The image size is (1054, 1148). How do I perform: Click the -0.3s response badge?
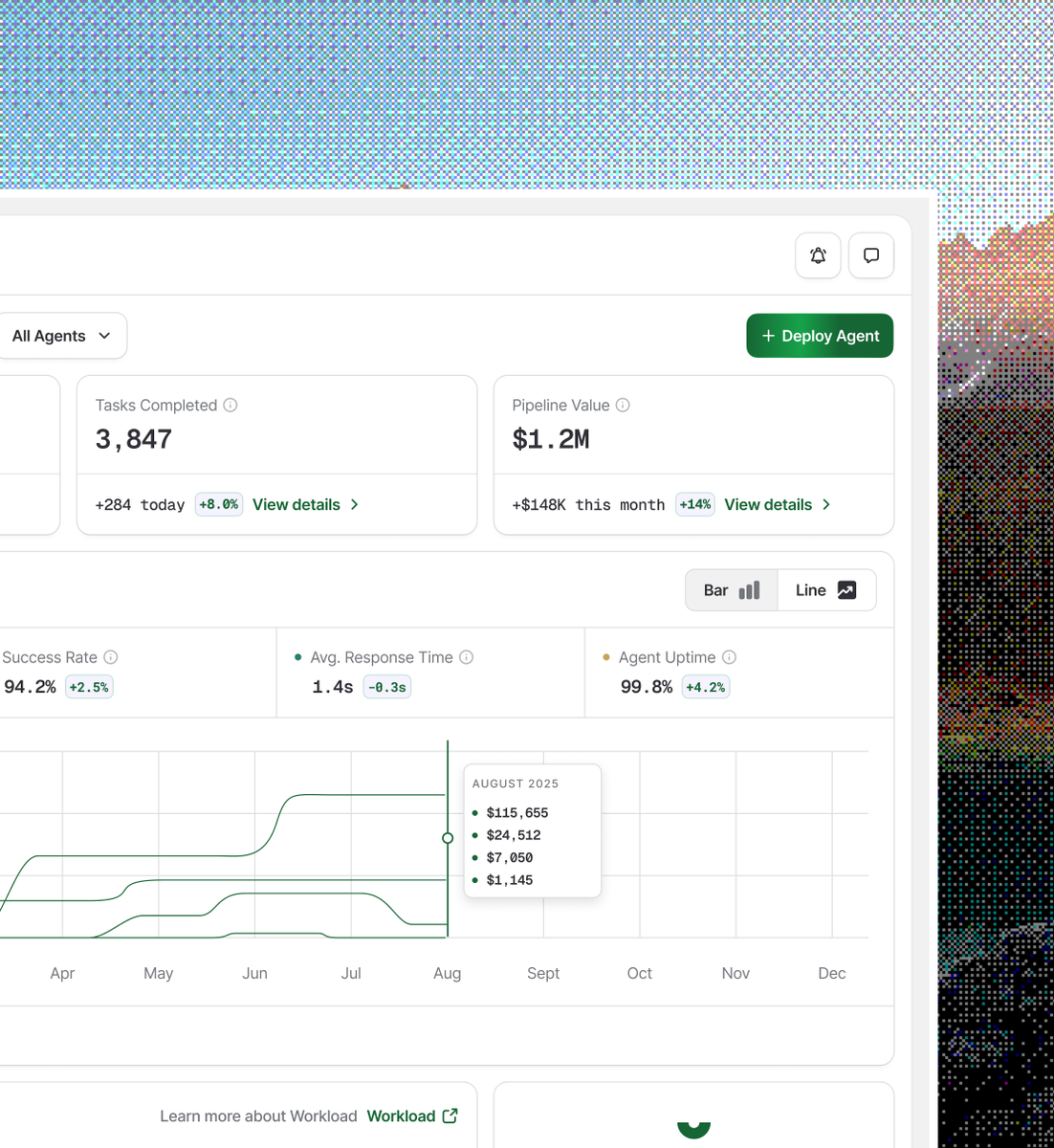pyautogui.click(x=387, y=687)
